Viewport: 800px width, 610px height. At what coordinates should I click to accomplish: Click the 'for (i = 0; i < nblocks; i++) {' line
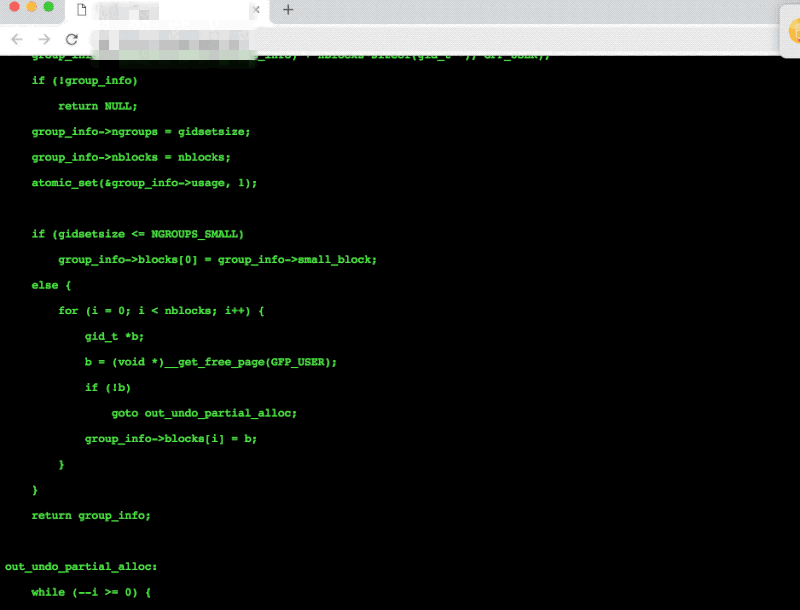click(161, 311)
